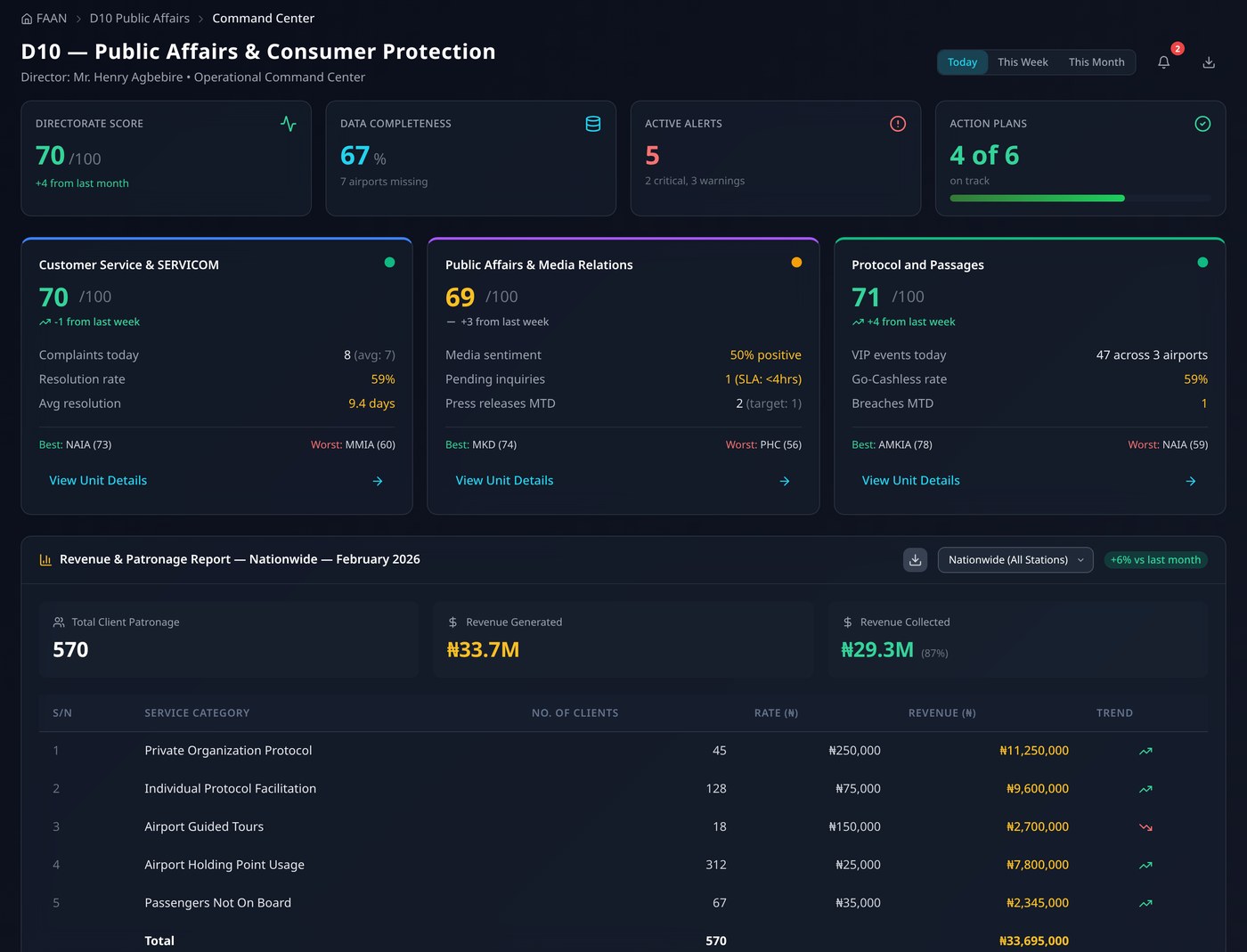1247x952 pixels.
Task: Click the Protocol and Passages status dot
Action: pyautogui.click(x=1202, y=262)
